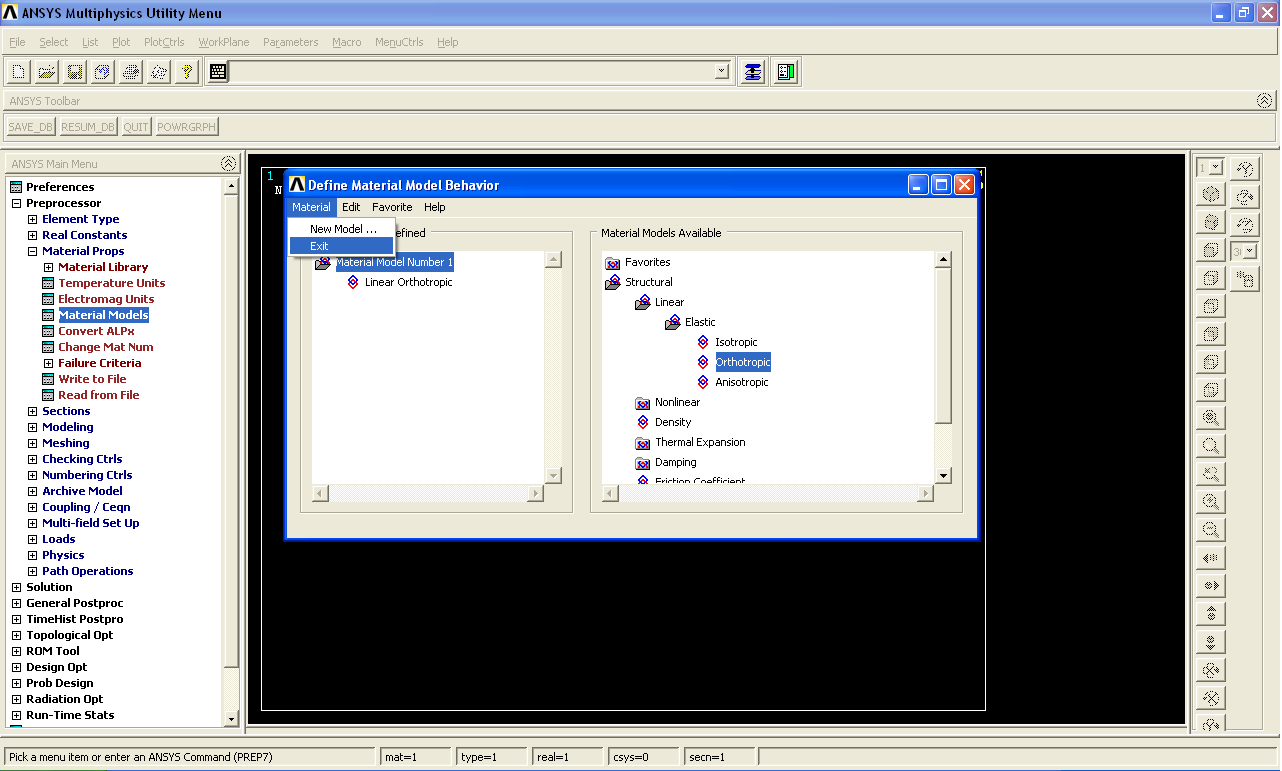This screenshot has height=771, width=1282.
Task: Click the Image Capture printer icon
Action: [130, 72]
